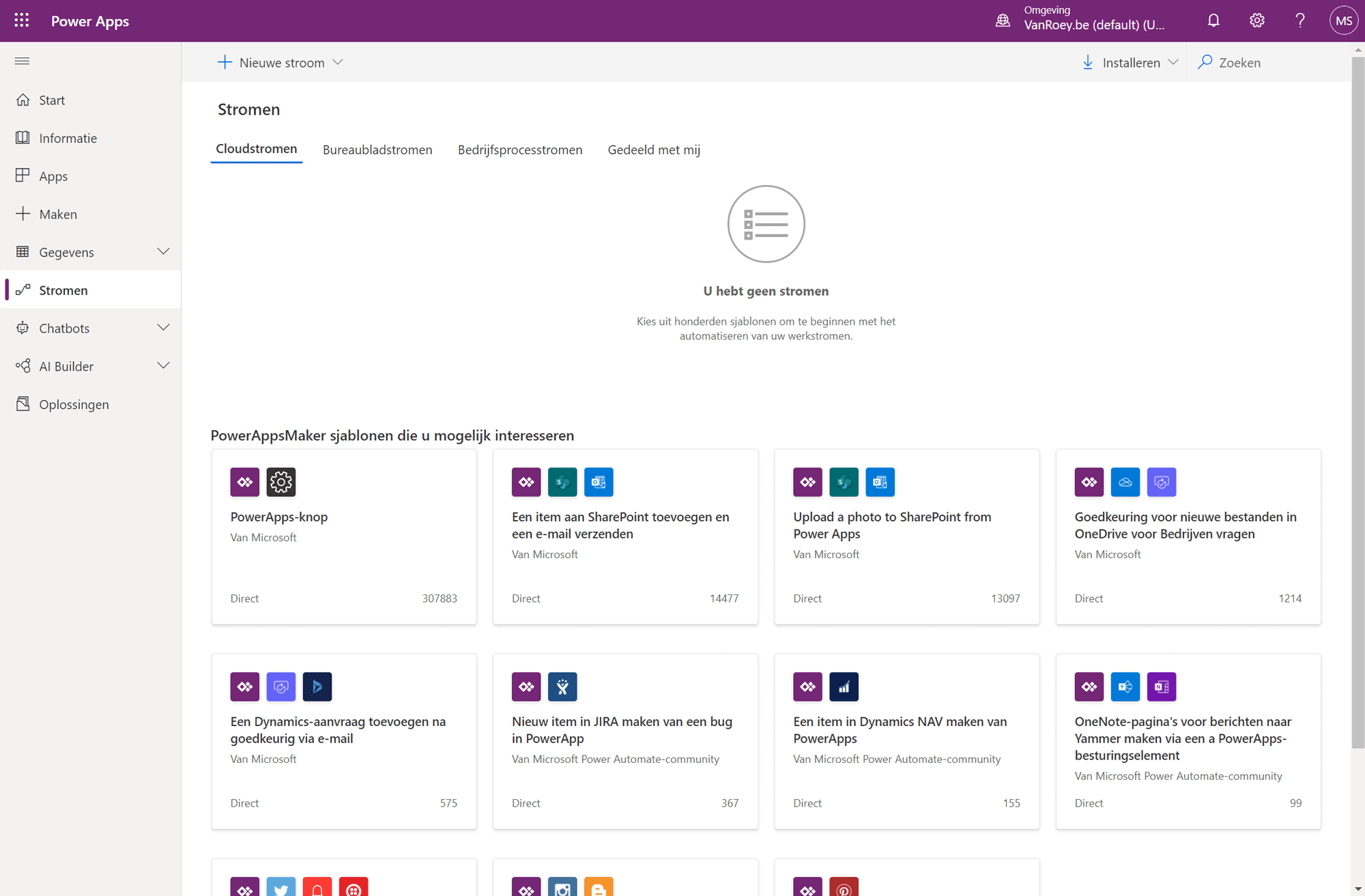Open the Gedeeld met mij tab

(x=654, y=149)
